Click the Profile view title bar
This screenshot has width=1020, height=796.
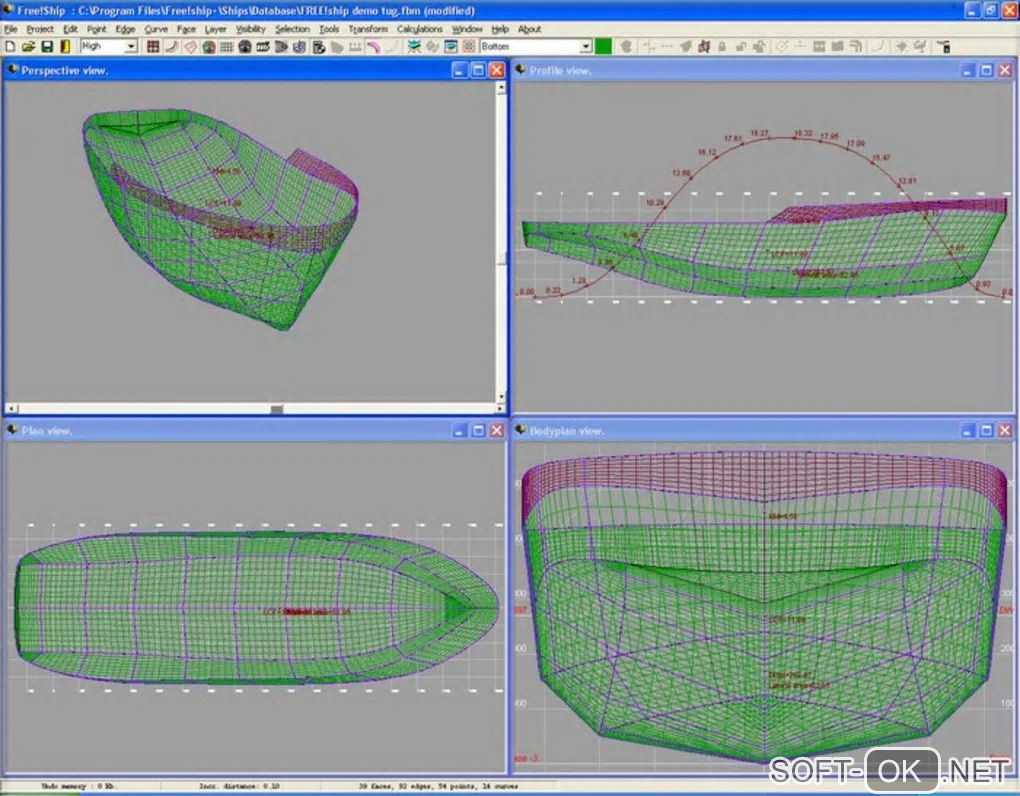[x=764, y=70]
